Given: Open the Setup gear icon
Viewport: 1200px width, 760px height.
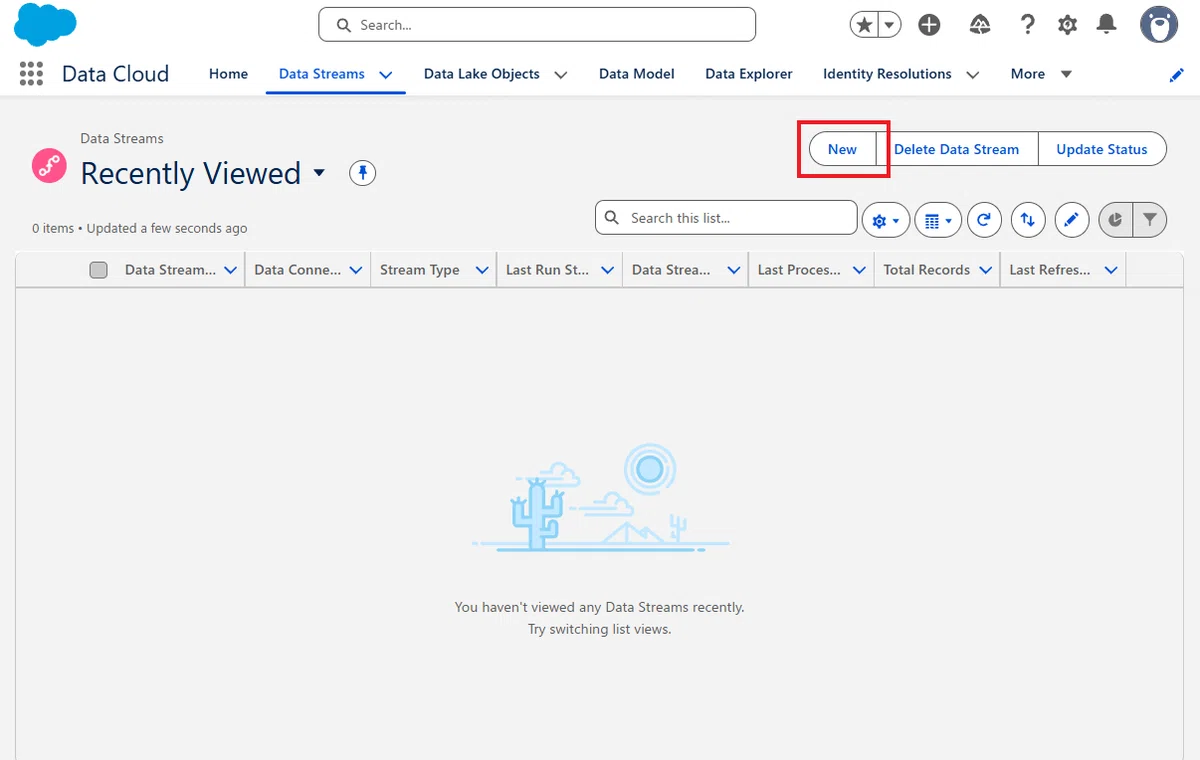Looking at the screenshot, I should click(1067, 25).
